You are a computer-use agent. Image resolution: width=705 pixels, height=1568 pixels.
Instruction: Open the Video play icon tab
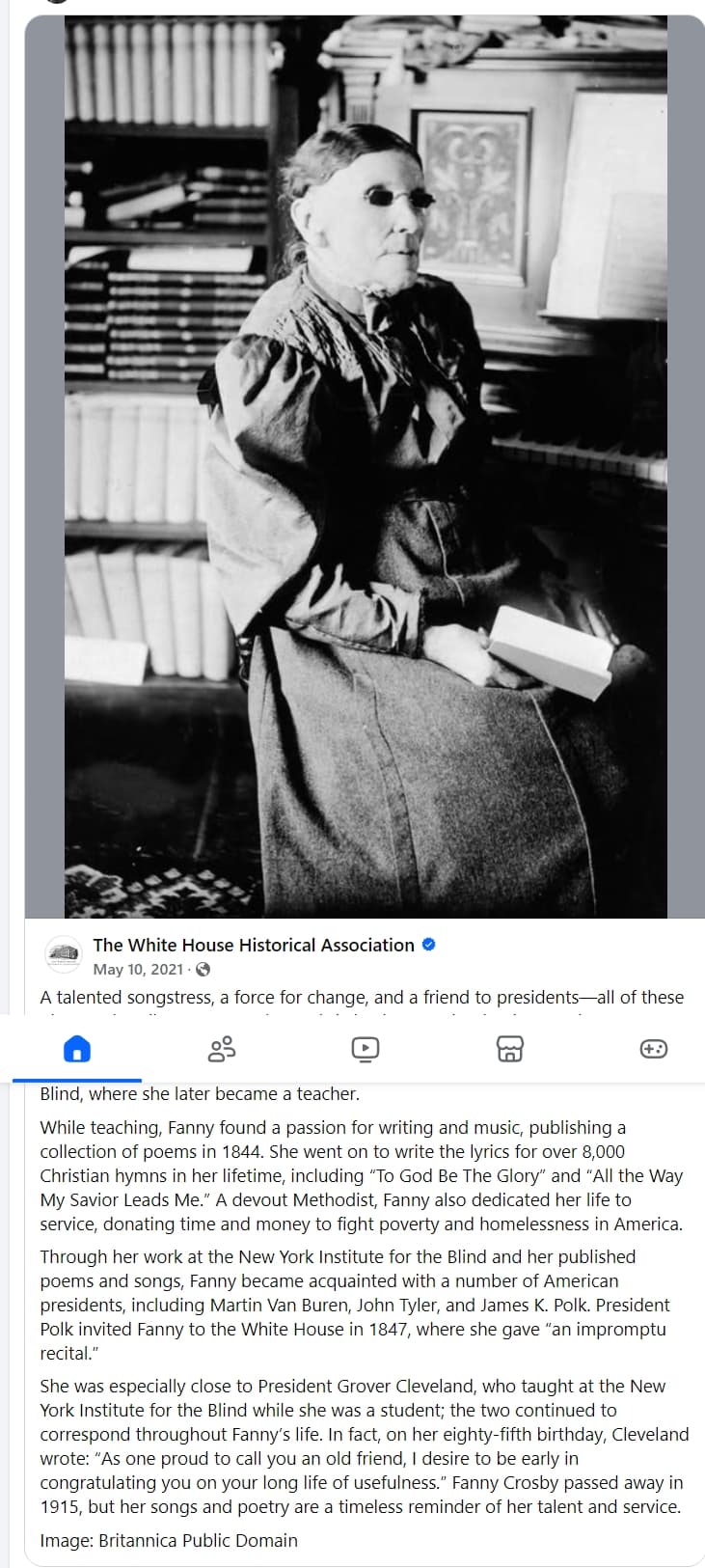pyautogui.click(x=366, y=1048)
